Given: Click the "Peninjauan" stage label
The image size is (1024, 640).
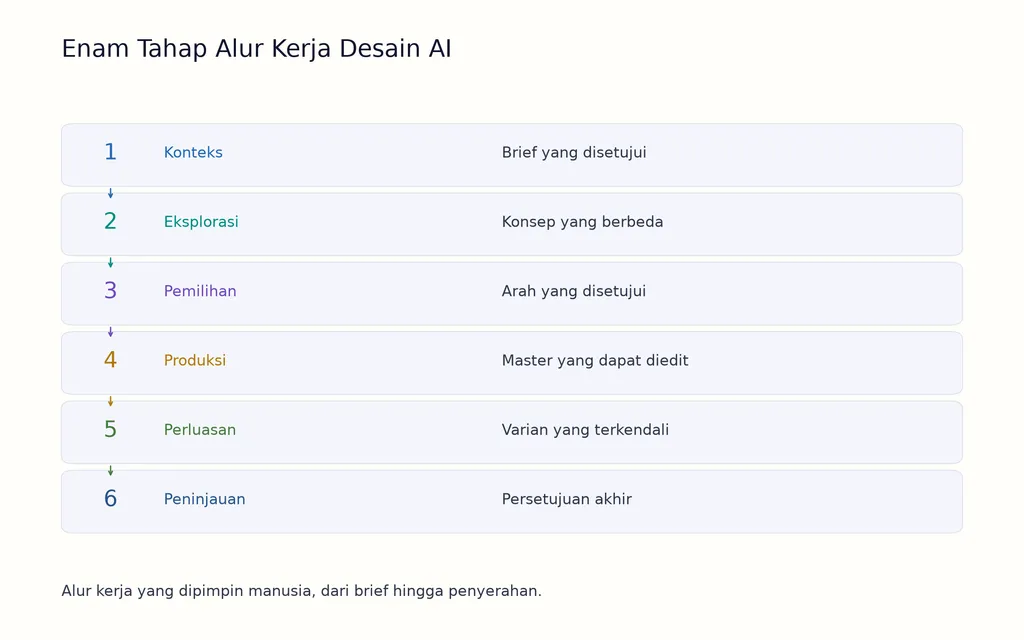Looking at the screenshot, I should point(204,500).
